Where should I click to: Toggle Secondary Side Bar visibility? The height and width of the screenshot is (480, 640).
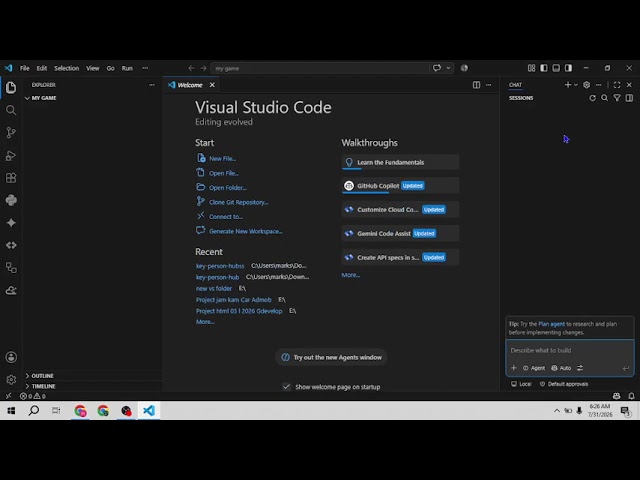coord(568,68)
